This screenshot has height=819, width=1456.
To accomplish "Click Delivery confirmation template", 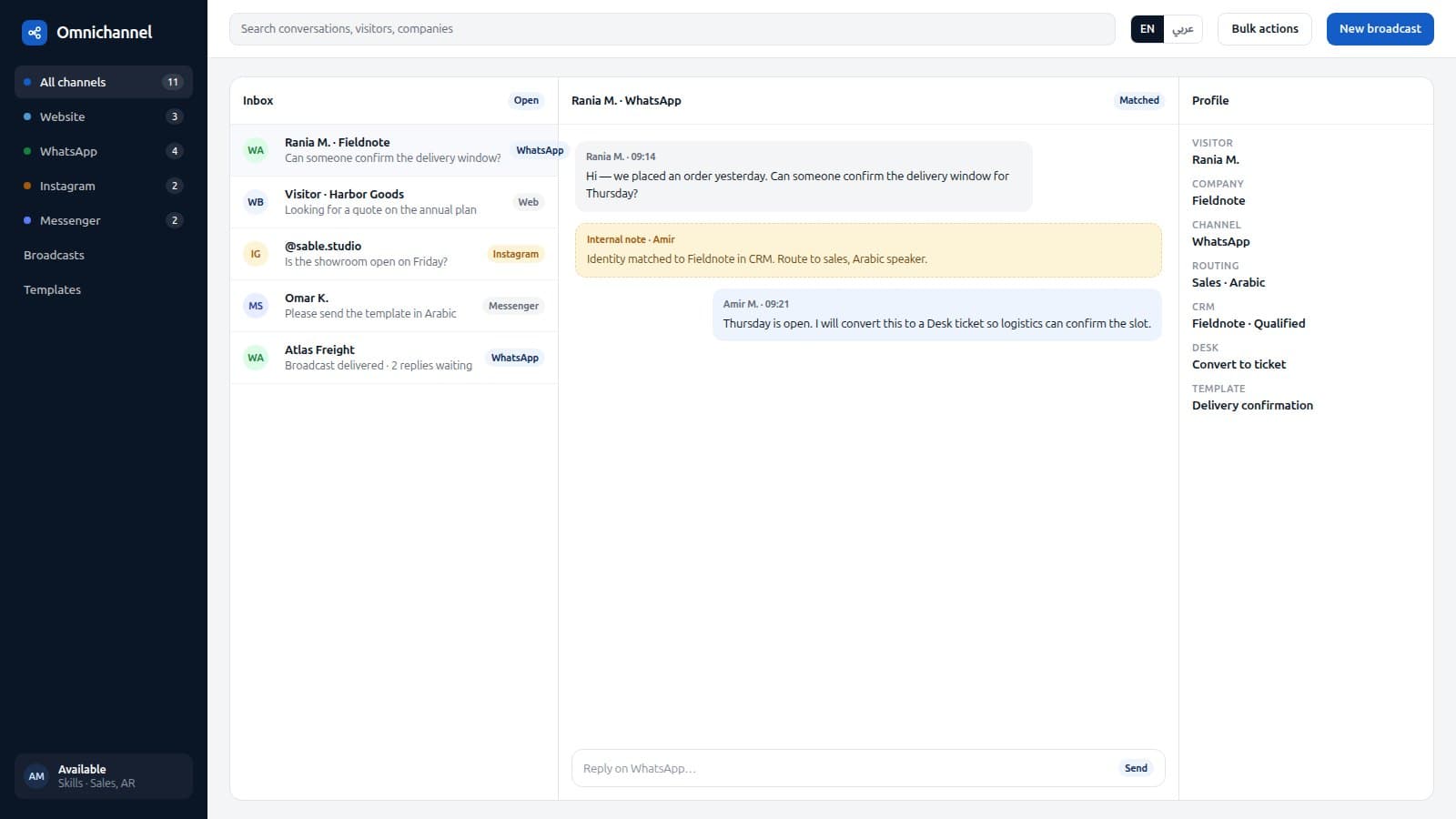I will click(1252, 405).
